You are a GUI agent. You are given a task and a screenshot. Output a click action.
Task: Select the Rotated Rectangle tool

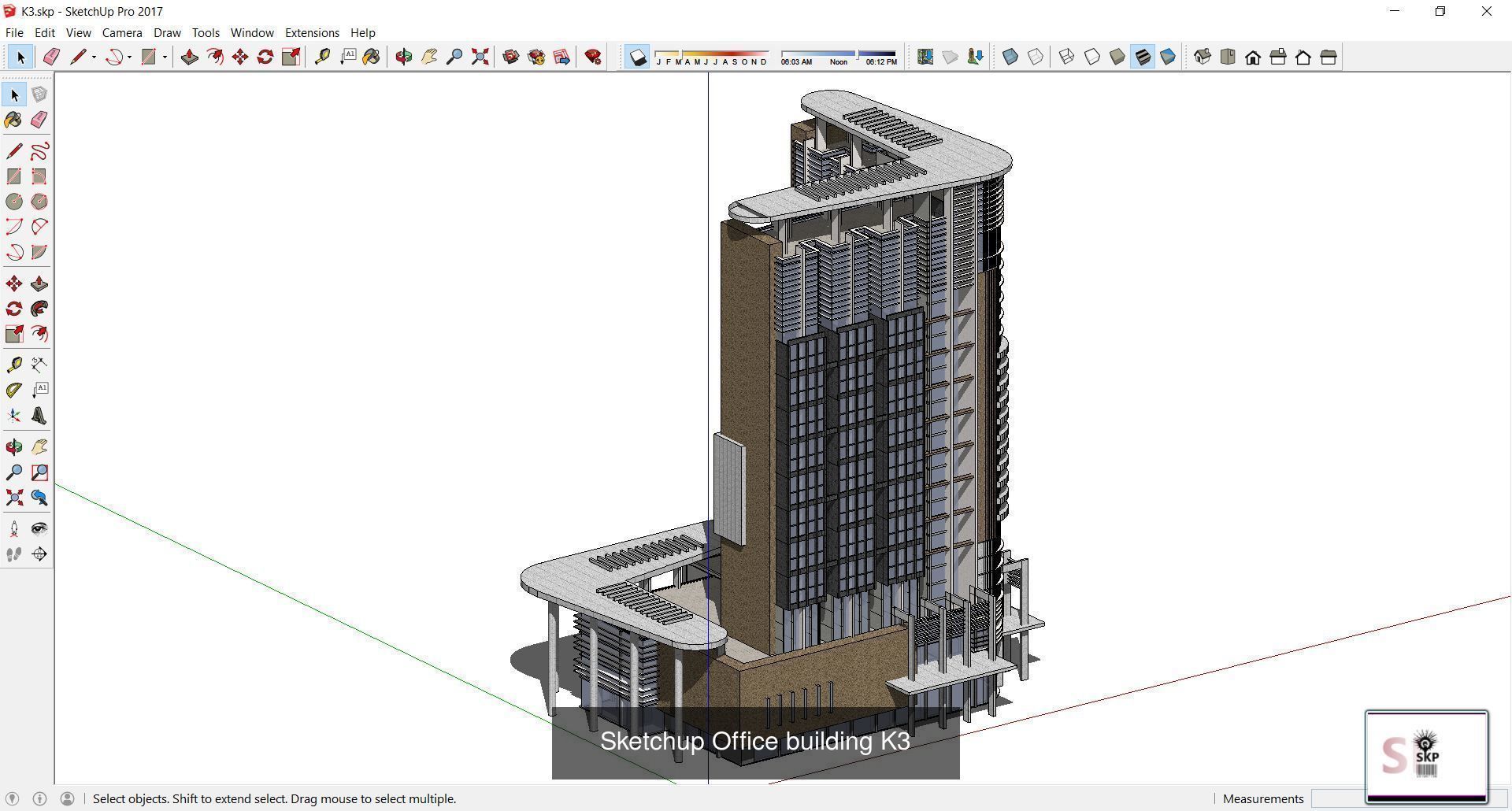click(x=39, y=176)
